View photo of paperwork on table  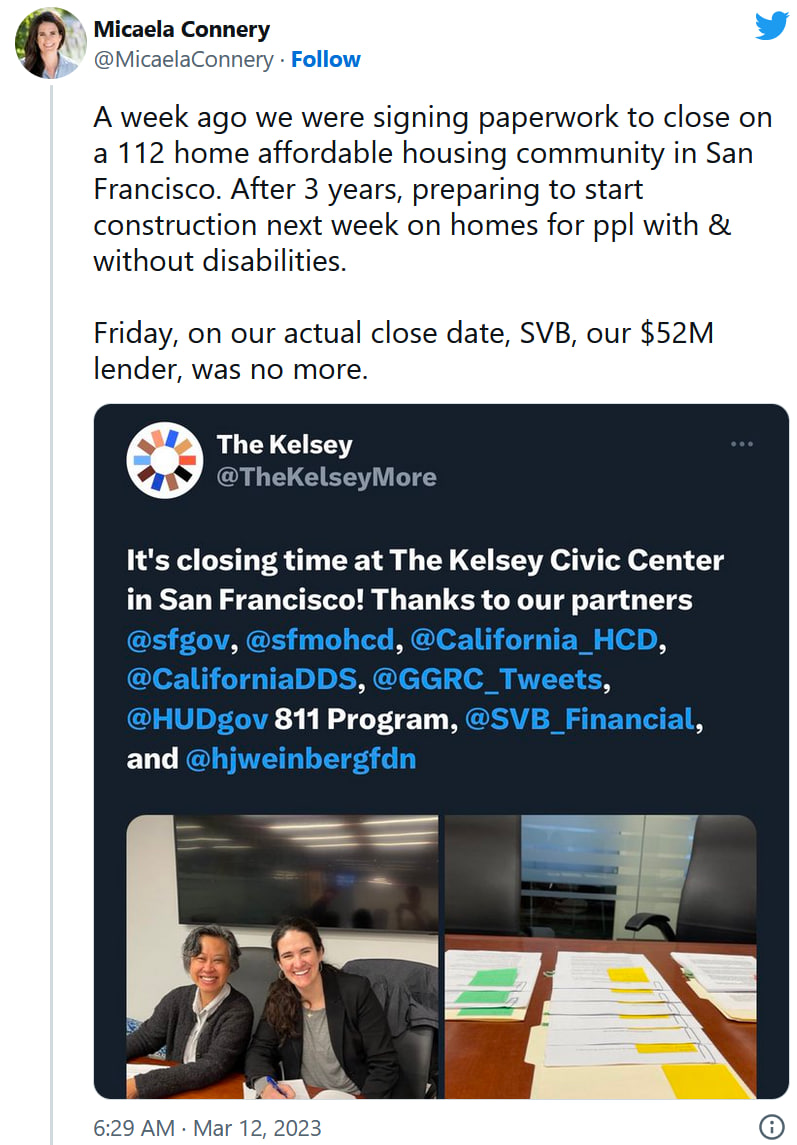pyautogui.click(x=600, y=956)
